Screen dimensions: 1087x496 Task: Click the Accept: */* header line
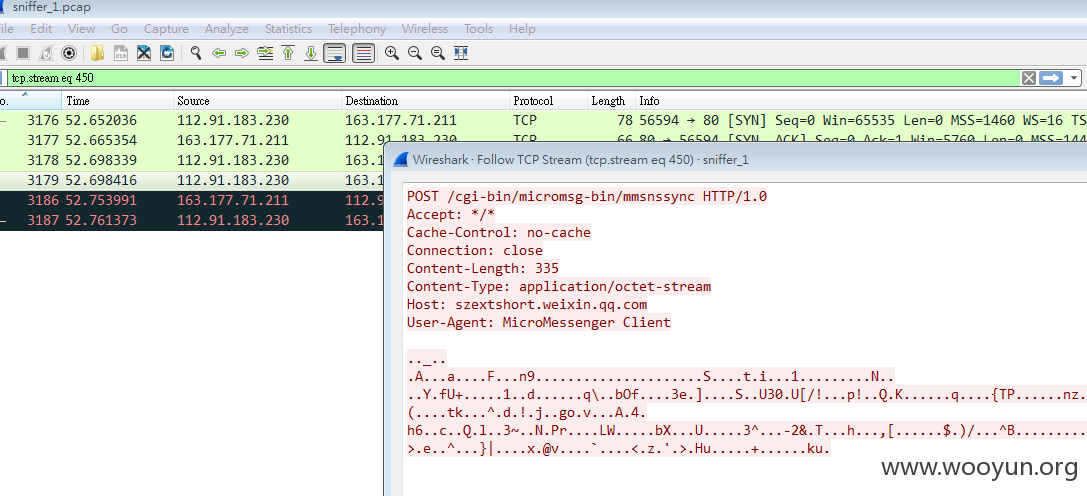tap(451, 214)
